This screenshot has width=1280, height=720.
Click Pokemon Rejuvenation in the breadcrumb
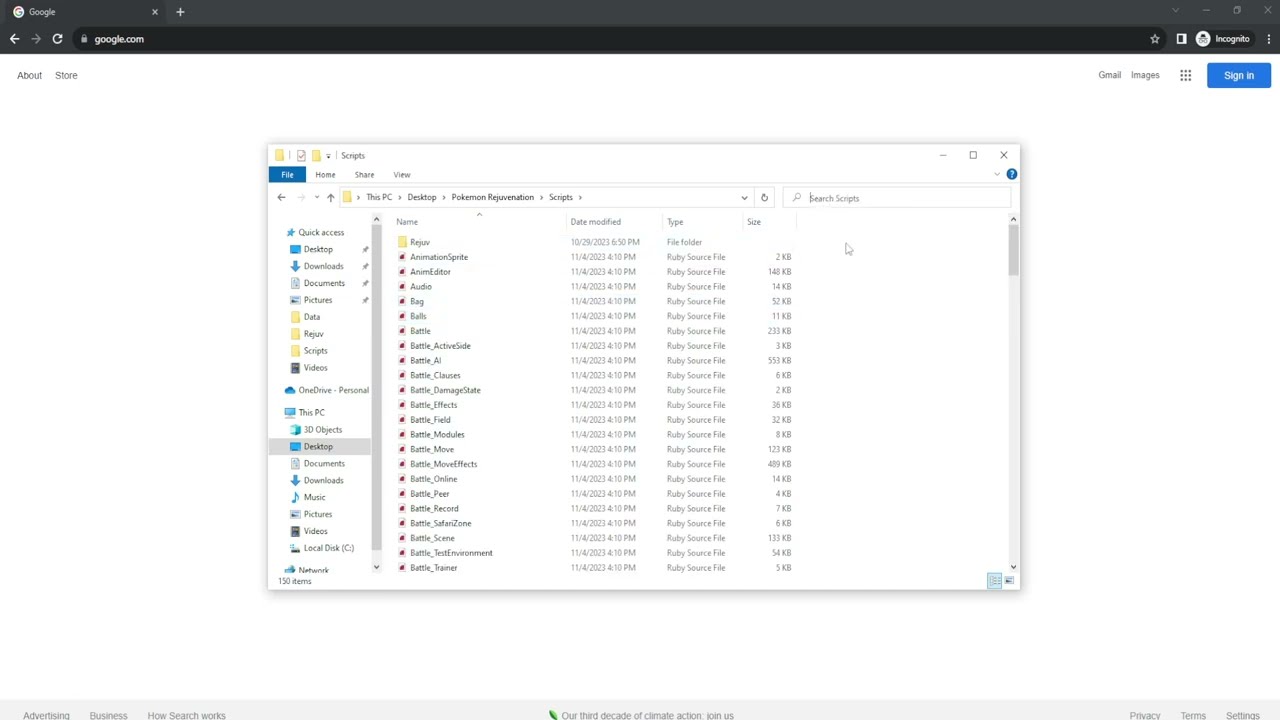(x=492, y=197)
